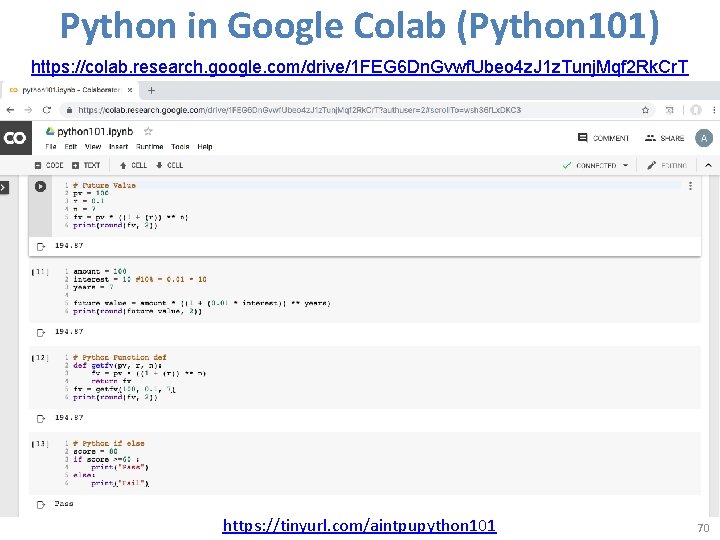Click the EDITING mode button

coord(667,165)
